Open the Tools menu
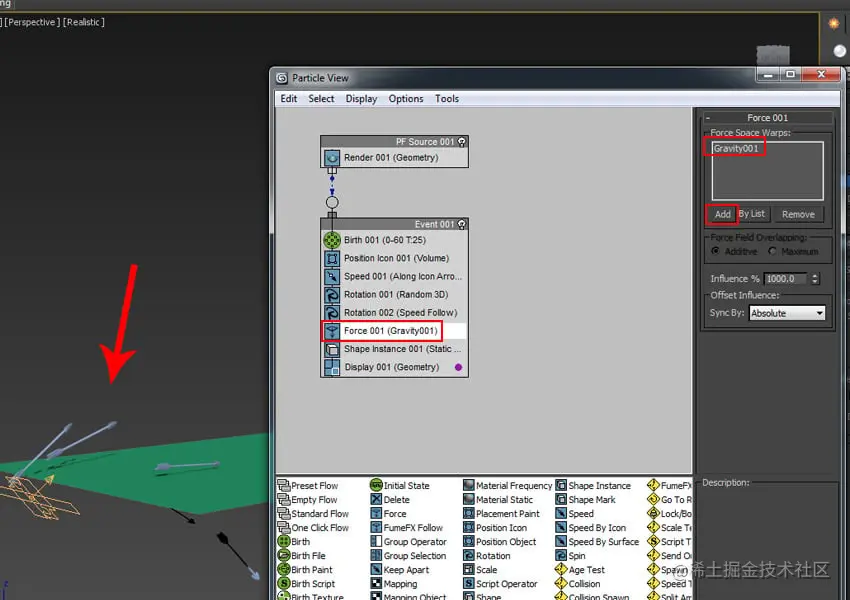This screenshot has width=850, height=600. 447,99
